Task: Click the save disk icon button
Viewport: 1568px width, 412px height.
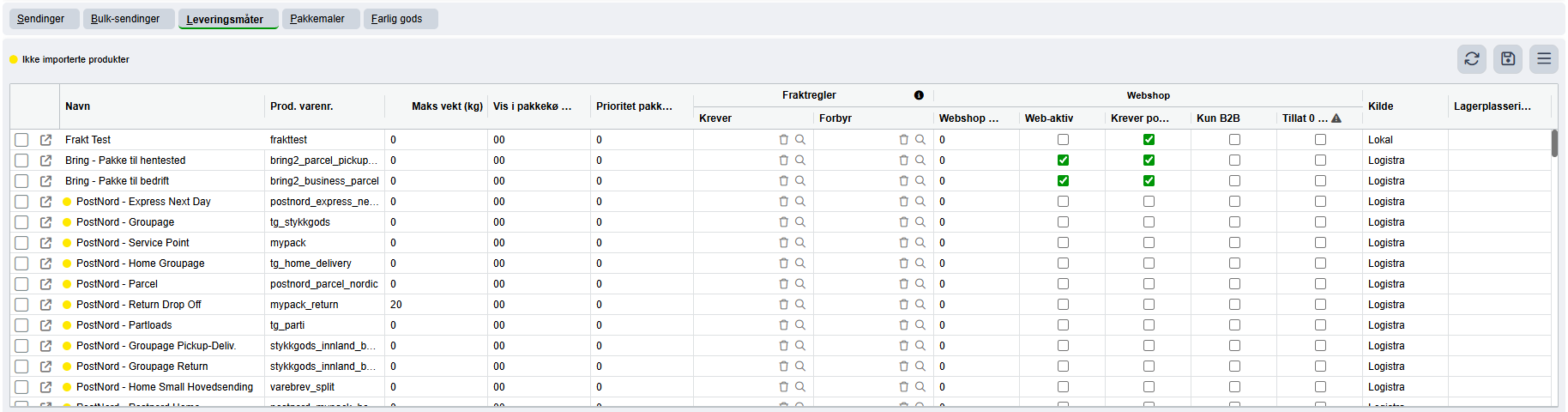Action: pyautogui.click(x=1508, y=59)
